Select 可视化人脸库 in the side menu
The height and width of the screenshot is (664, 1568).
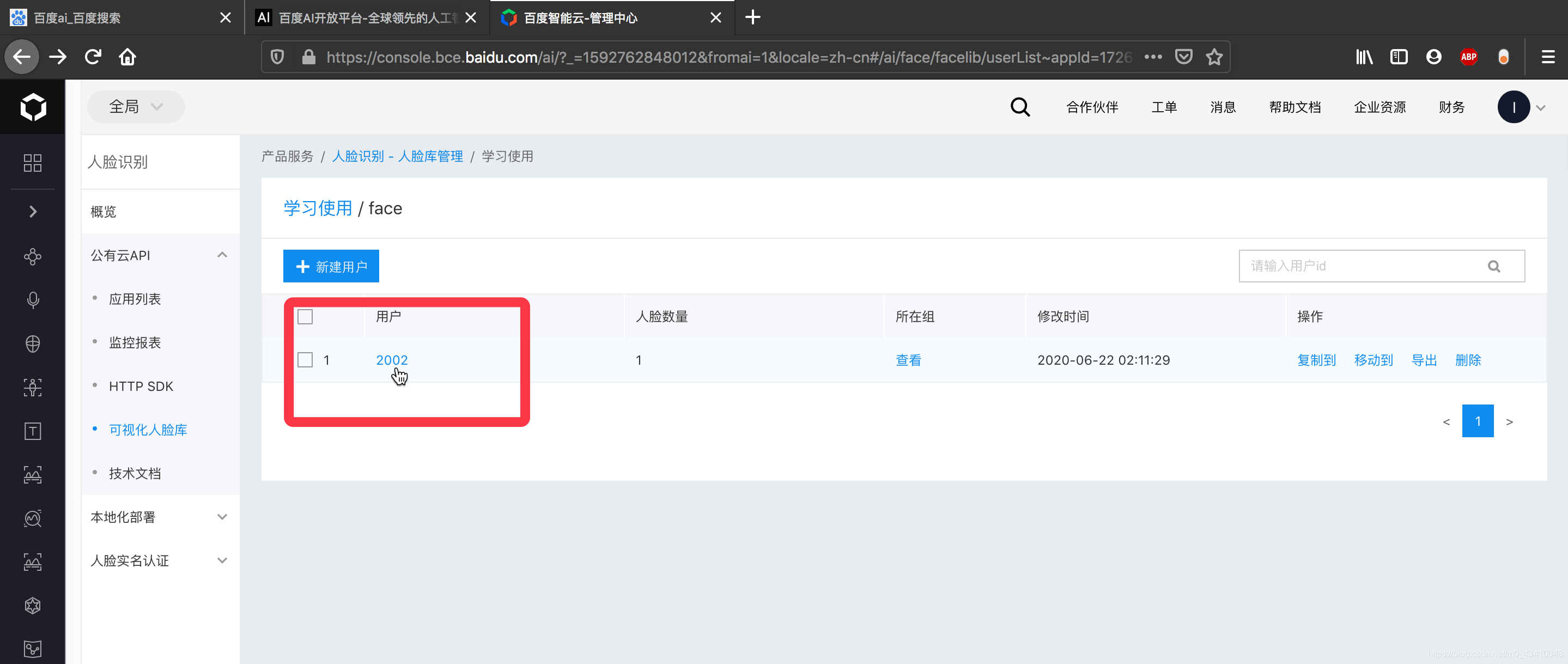point(148,430)
